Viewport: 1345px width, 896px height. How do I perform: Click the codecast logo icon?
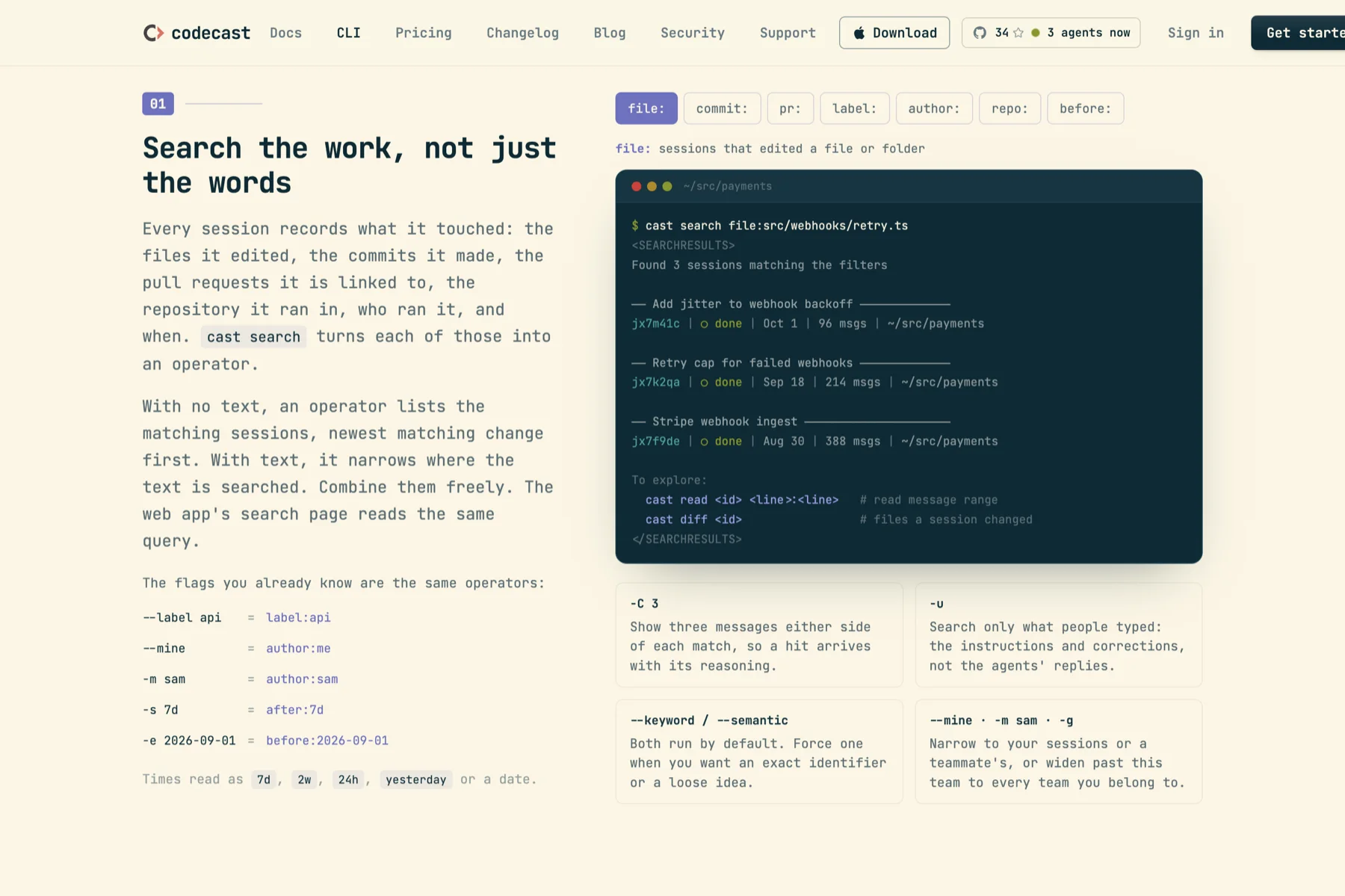(x=153, y=33)
